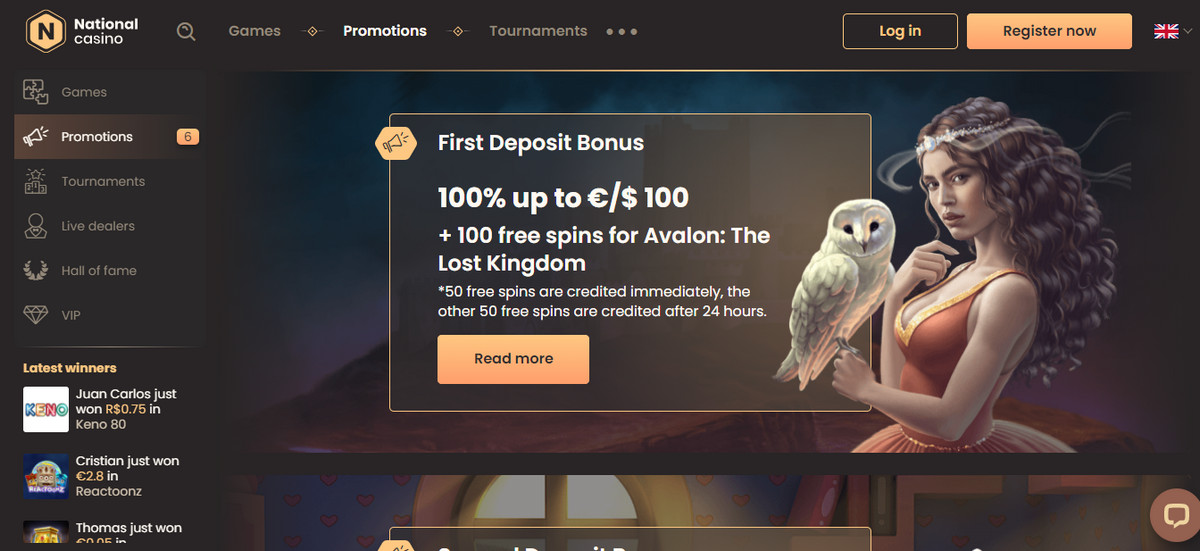This screenshot has height=551, width=1200.
Task: Click the Register now button
Action: click(1049, 31)
